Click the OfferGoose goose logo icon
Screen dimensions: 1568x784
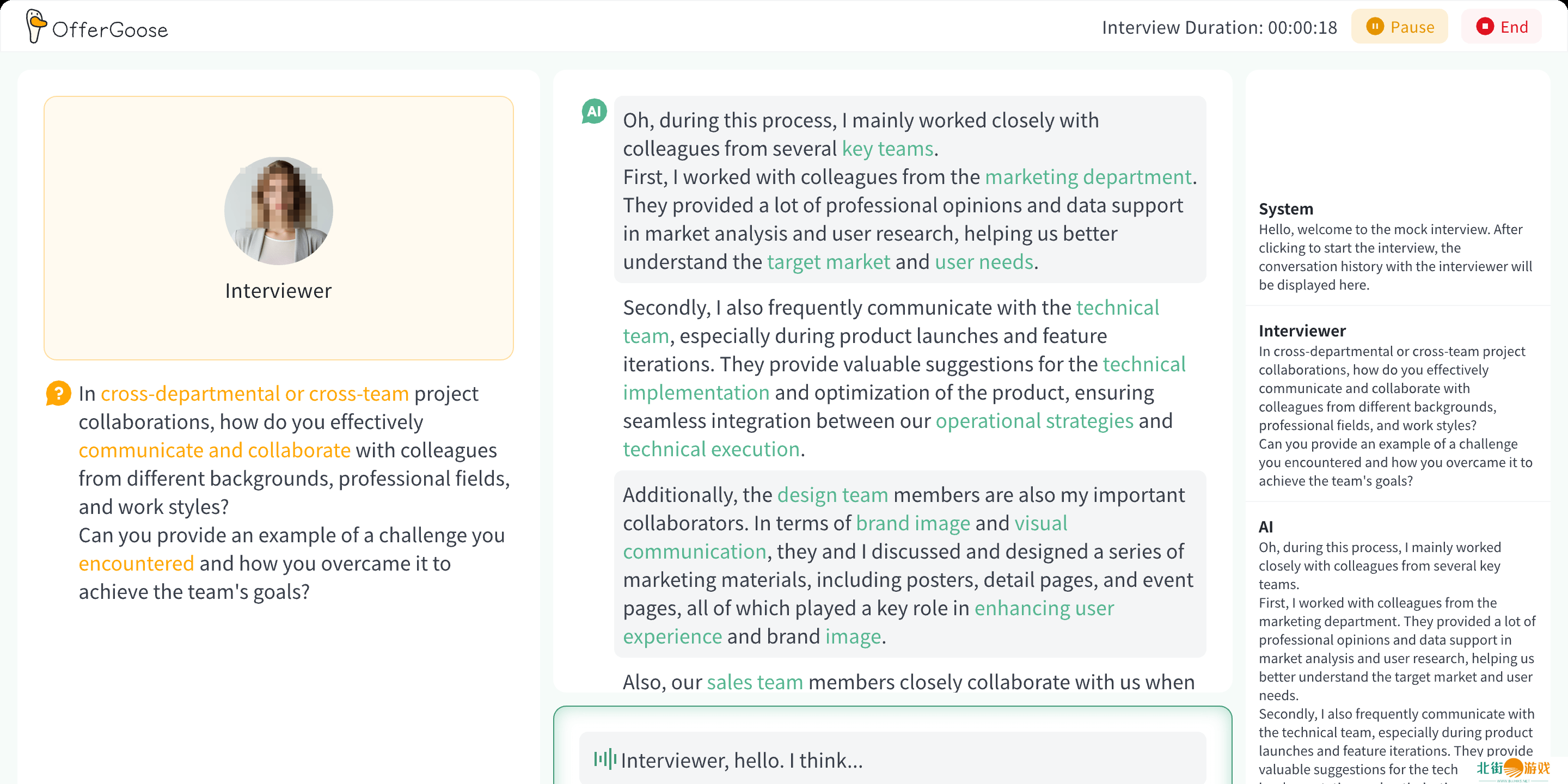click(36, 26)
